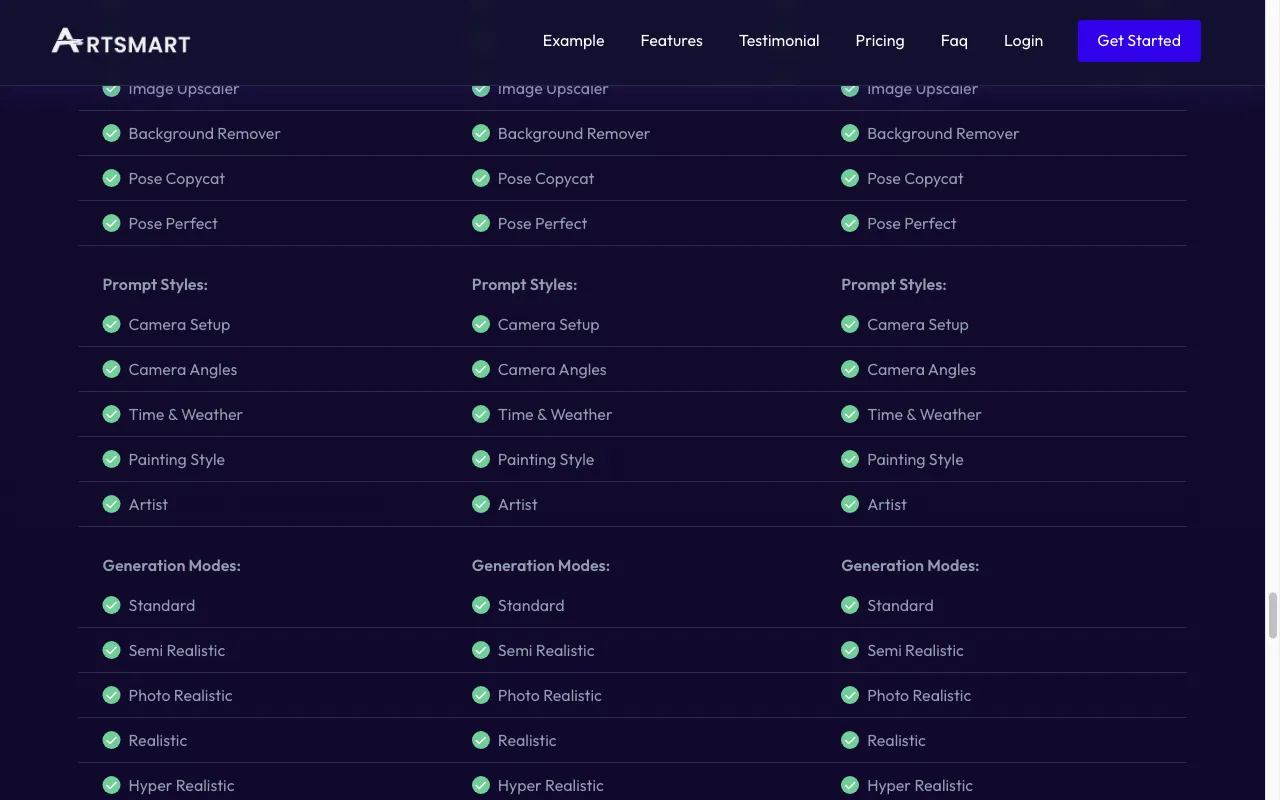Click checkmark beside Painting Style in left column

111,459
